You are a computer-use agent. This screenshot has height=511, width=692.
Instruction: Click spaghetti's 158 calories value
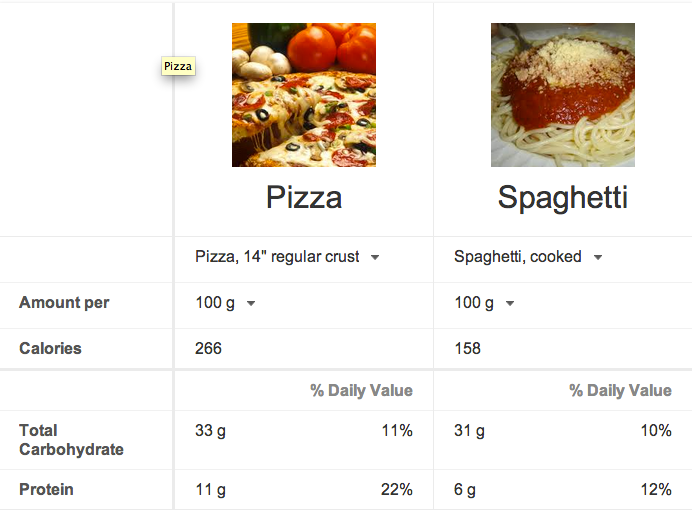[x=467, y=349]
